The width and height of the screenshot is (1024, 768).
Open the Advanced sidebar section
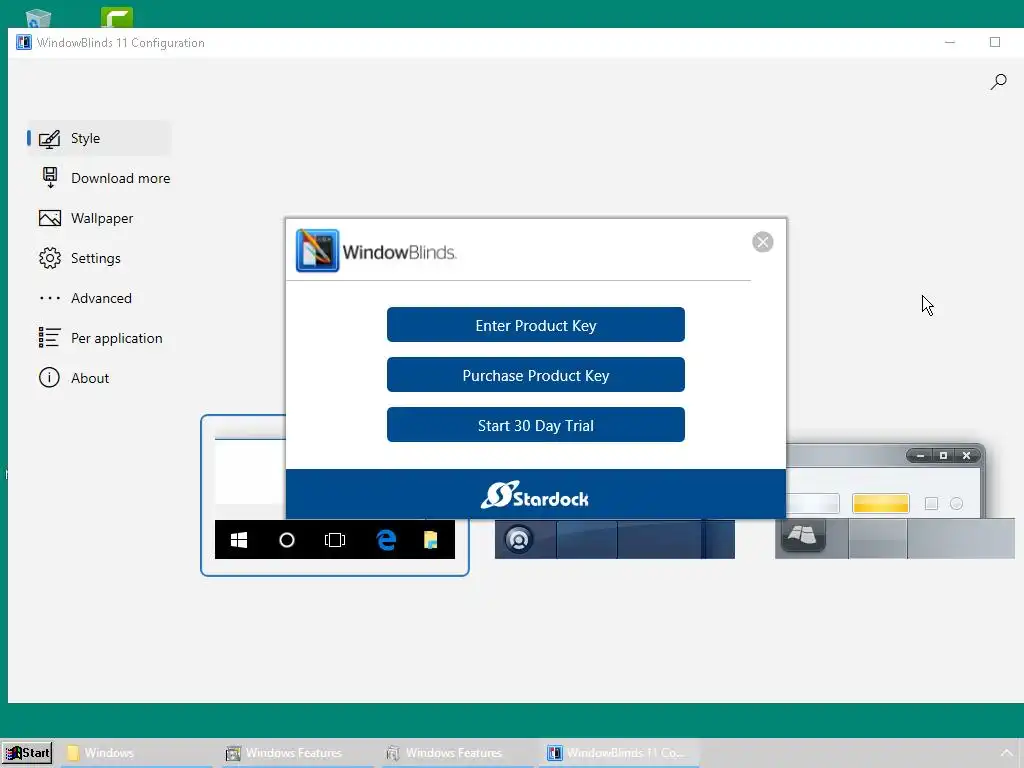[x=99, y=298]
